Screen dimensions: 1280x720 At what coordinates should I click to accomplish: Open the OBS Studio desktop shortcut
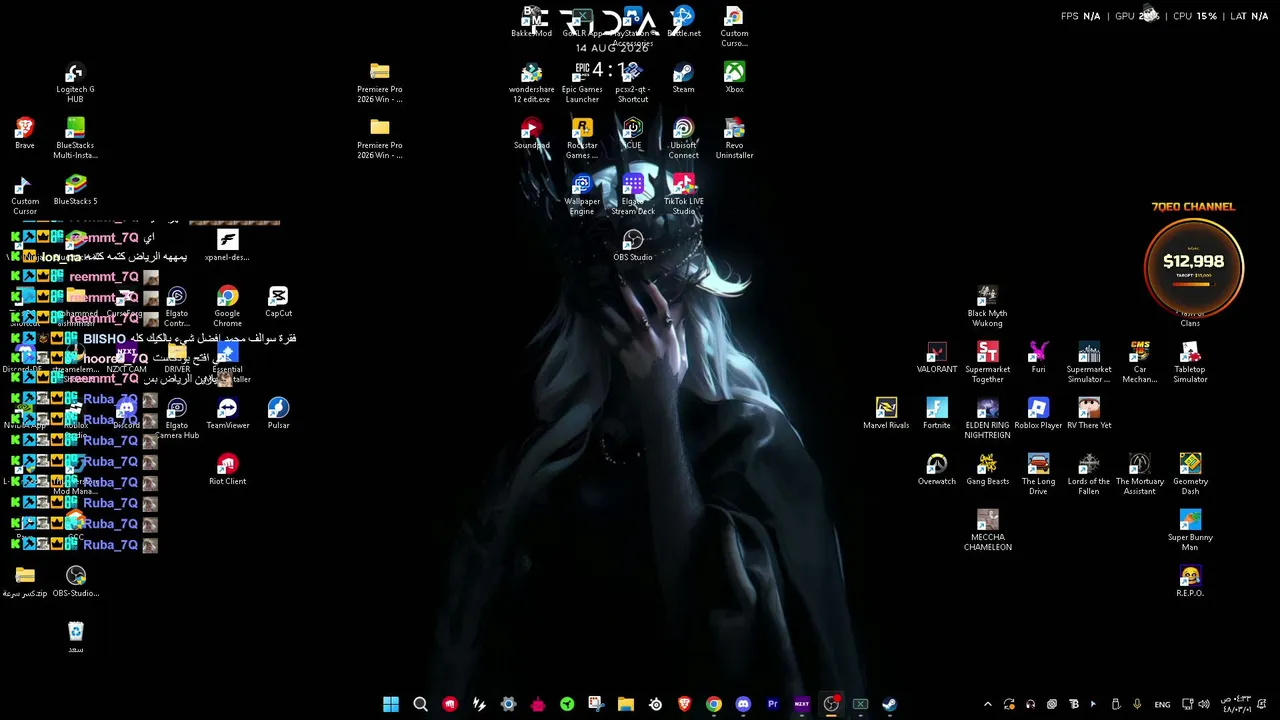click(632, 246)
